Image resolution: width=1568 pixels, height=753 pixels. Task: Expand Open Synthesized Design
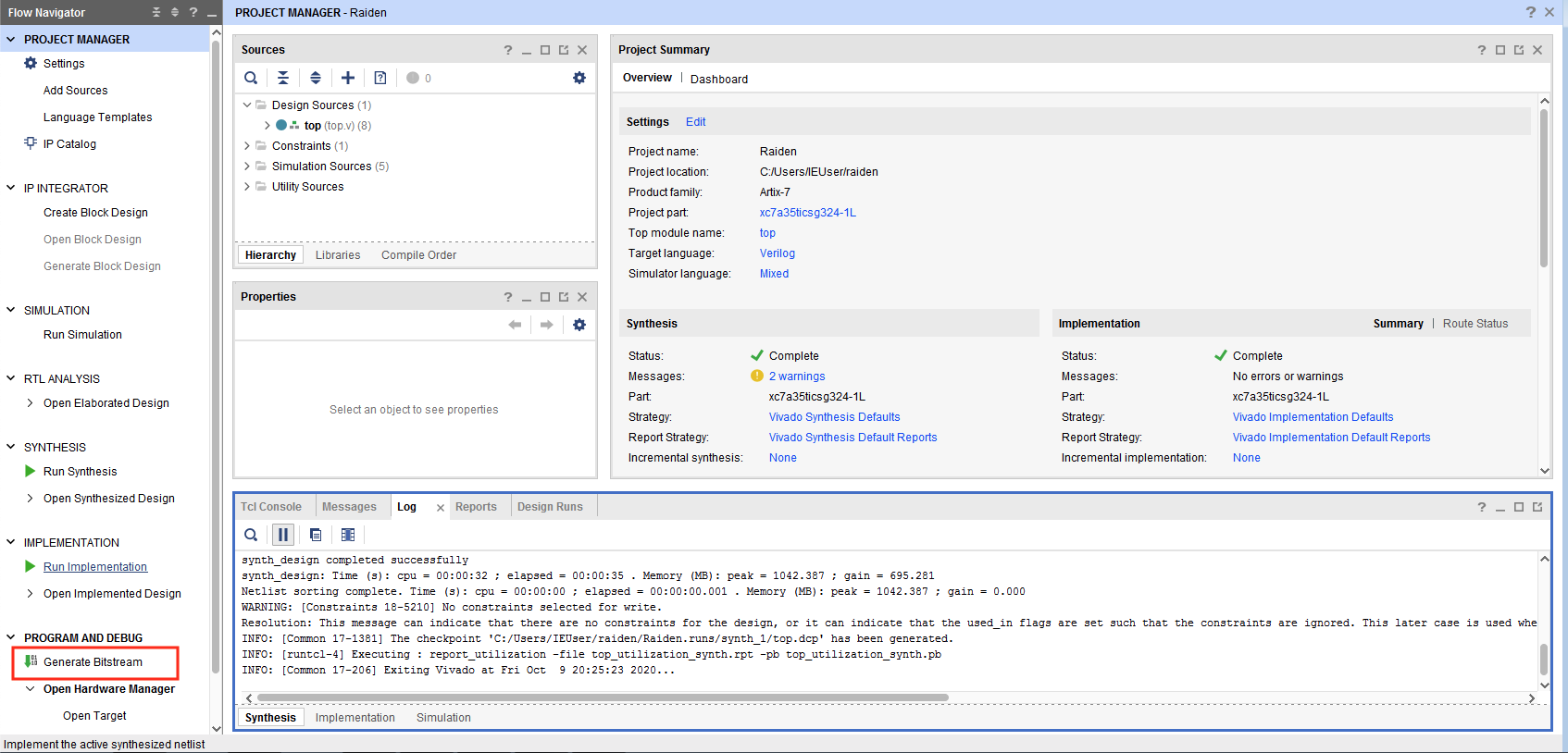(x=31, y=498)
